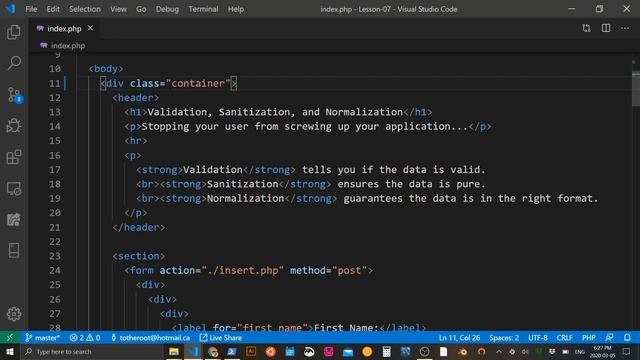Change indentation via Spaces: 2
Image resolution: width=640 pixels, height=360 pixels.
(504, 338)
